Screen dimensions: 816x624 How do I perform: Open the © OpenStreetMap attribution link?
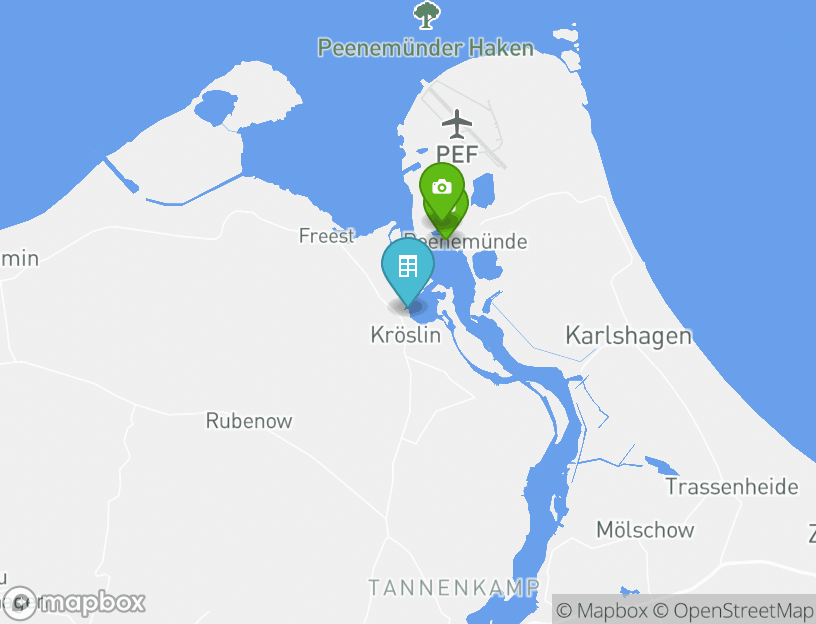pos(732,610)
